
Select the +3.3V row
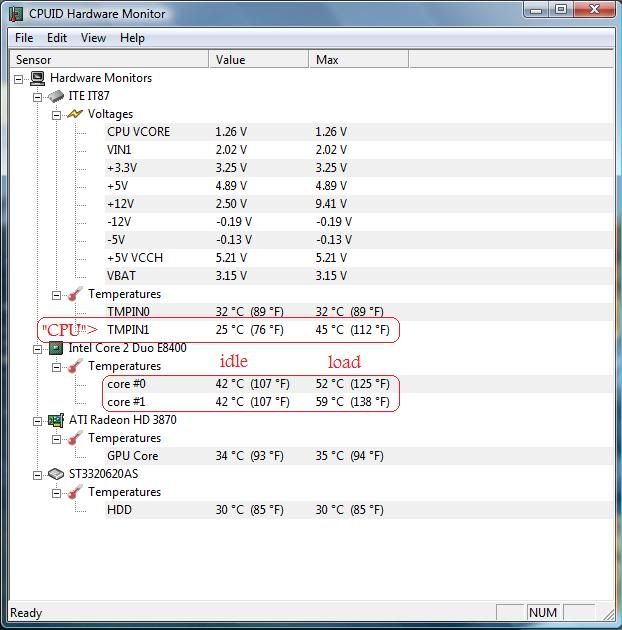359,168
